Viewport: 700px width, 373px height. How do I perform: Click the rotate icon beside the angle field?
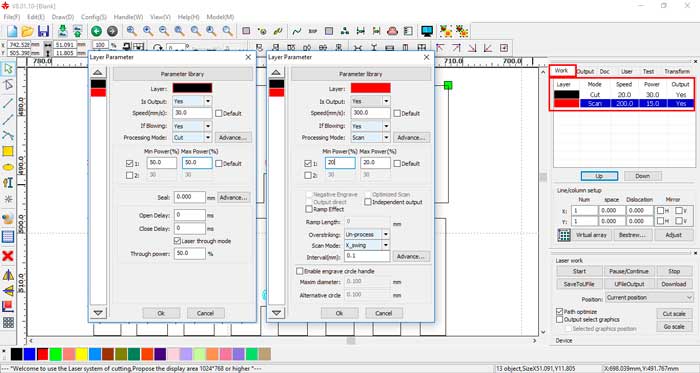click(x=158, y=47)
